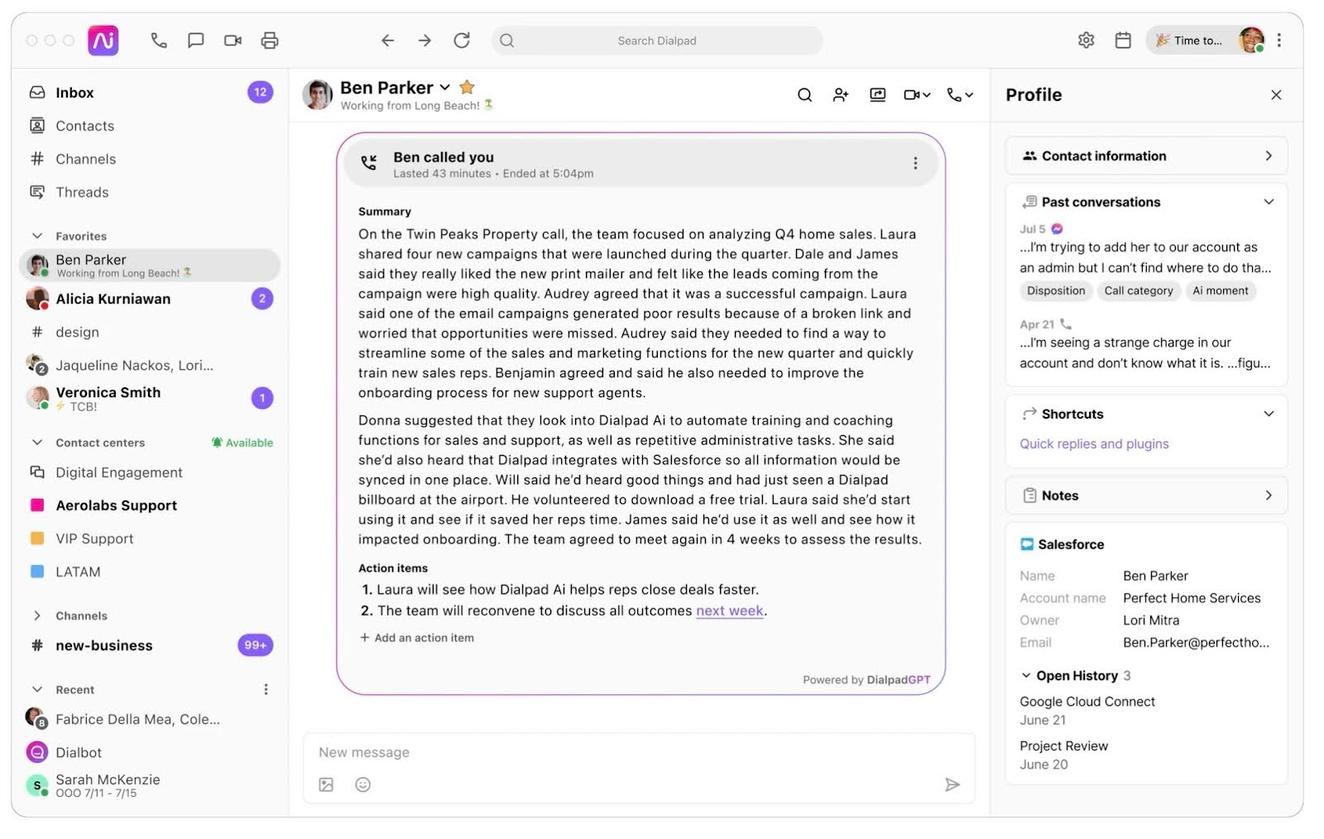Start a call with the phone icon in top toolbar
This screenshot has height=839, width=1324.
point(159,40)
